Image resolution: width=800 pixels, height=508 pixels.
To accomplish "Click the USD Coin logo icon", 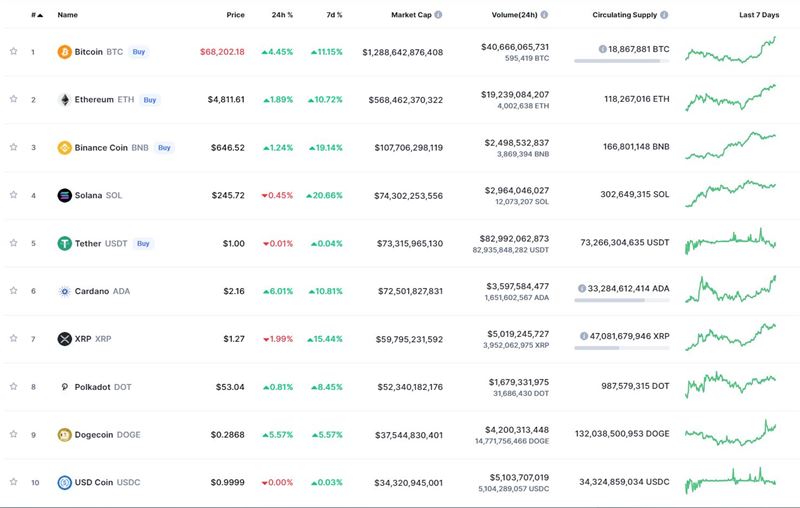I will coord(64,482).
